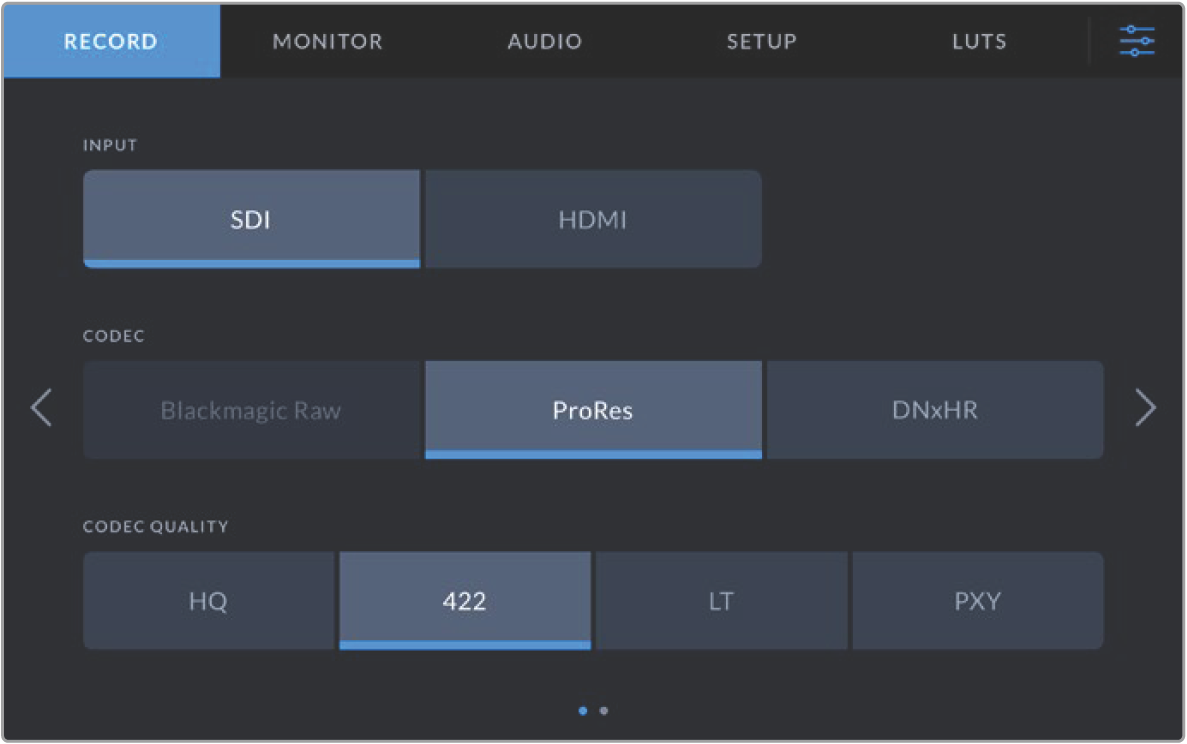Select HDMI as the input
The width and height of the screenshot is (1187, 744).
(593, 219)
